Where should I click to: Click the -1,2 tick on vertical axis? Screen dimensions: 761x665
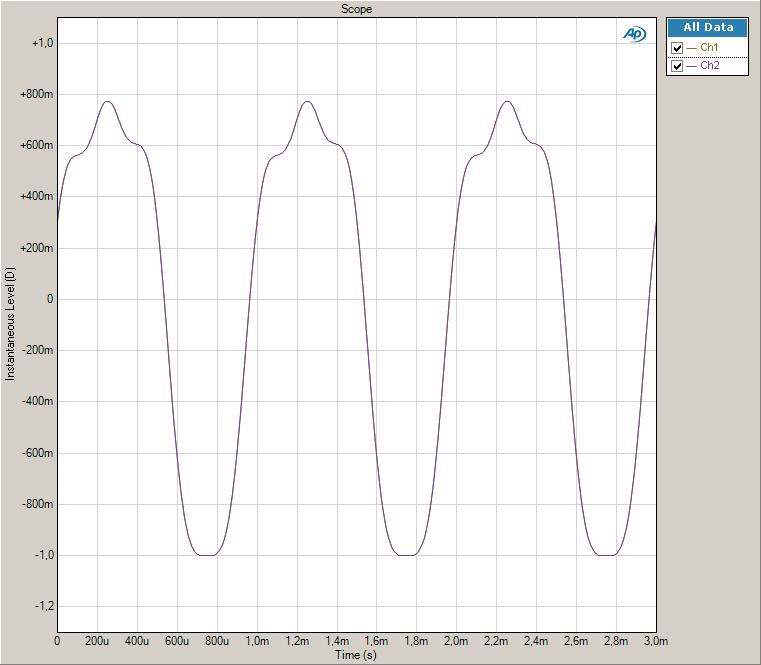[43, 607]
